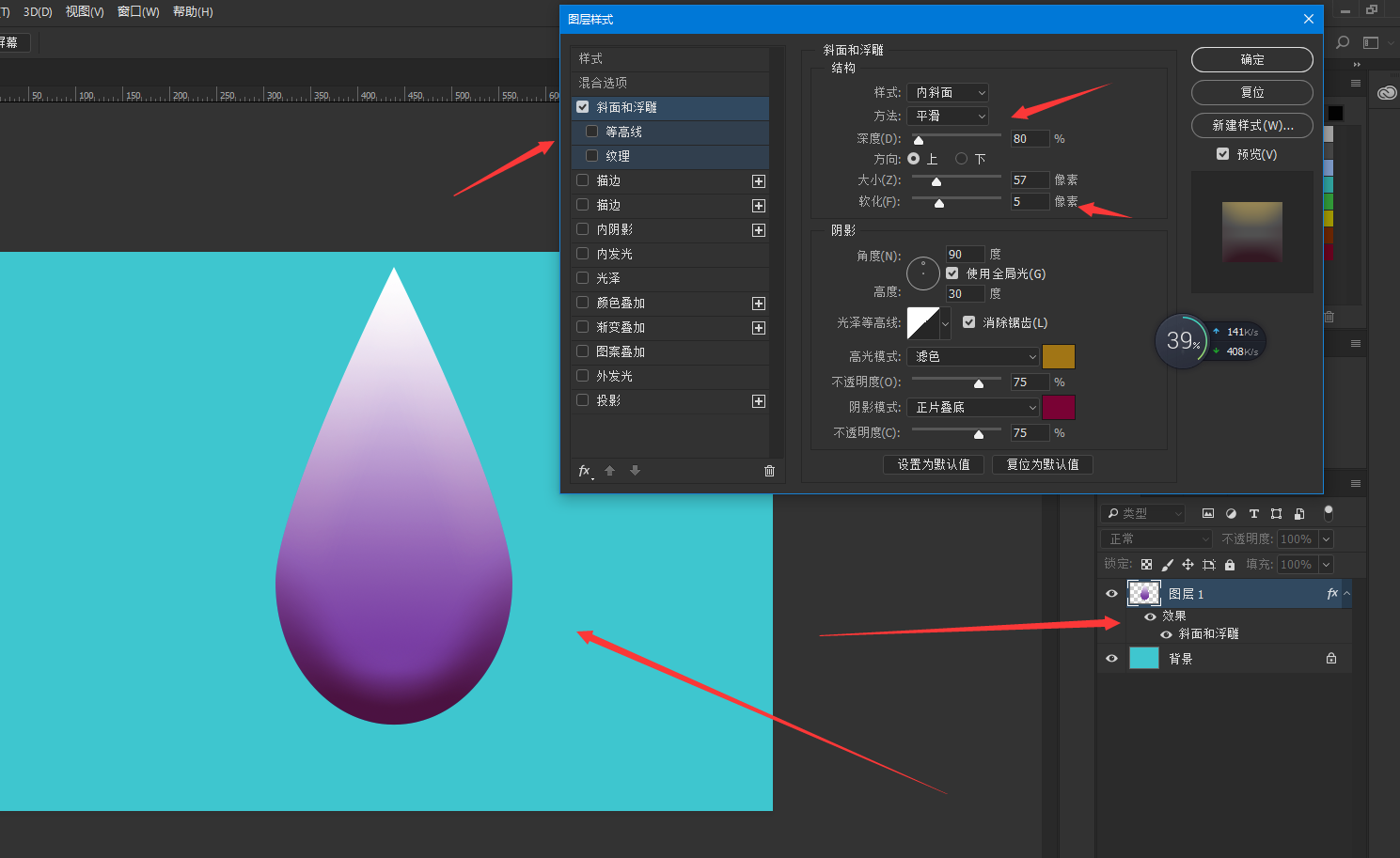1400x858 pixels.
Task: Open the 窗口(W) menu
Action: [x=138, y=12]
